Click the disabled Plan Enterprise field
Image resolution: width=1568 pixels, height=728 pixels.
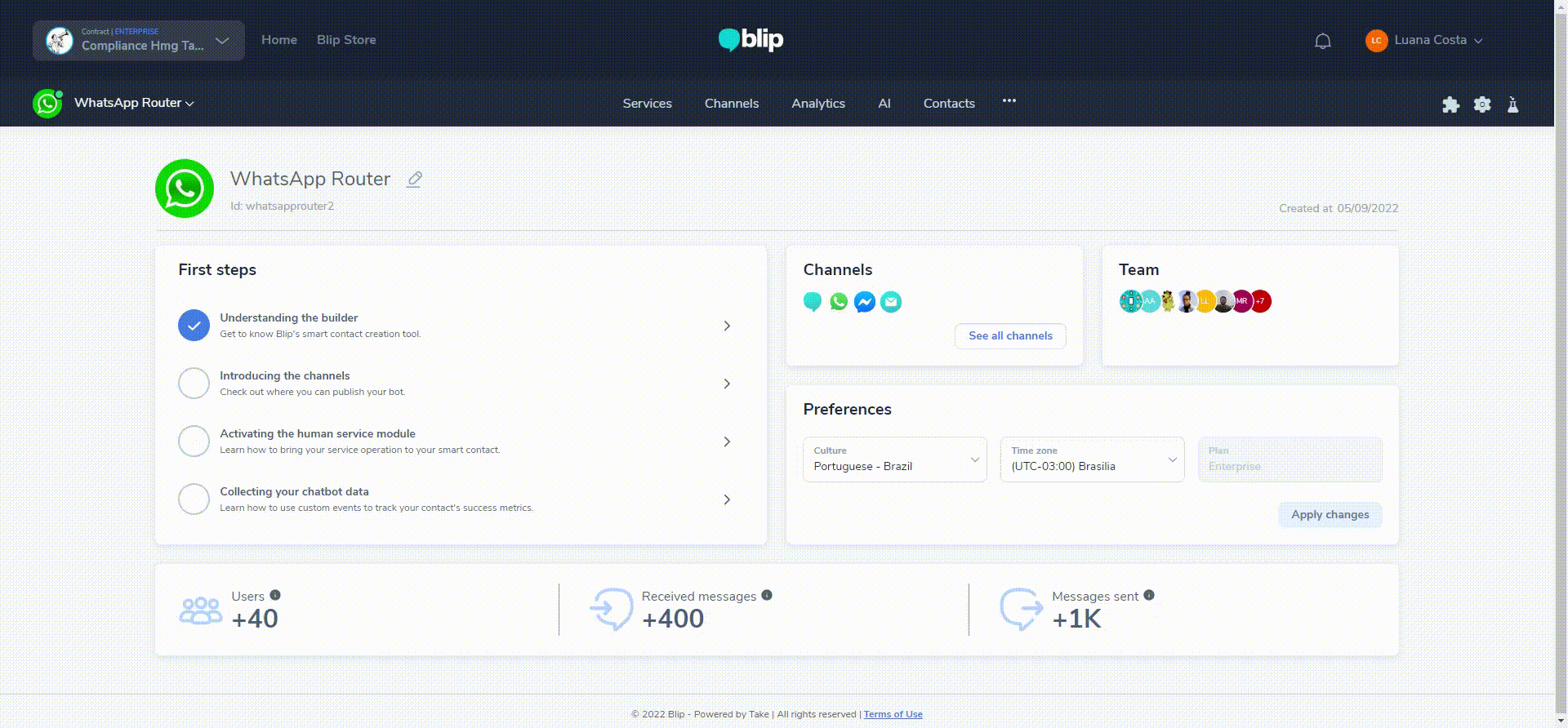point(1290,459)
